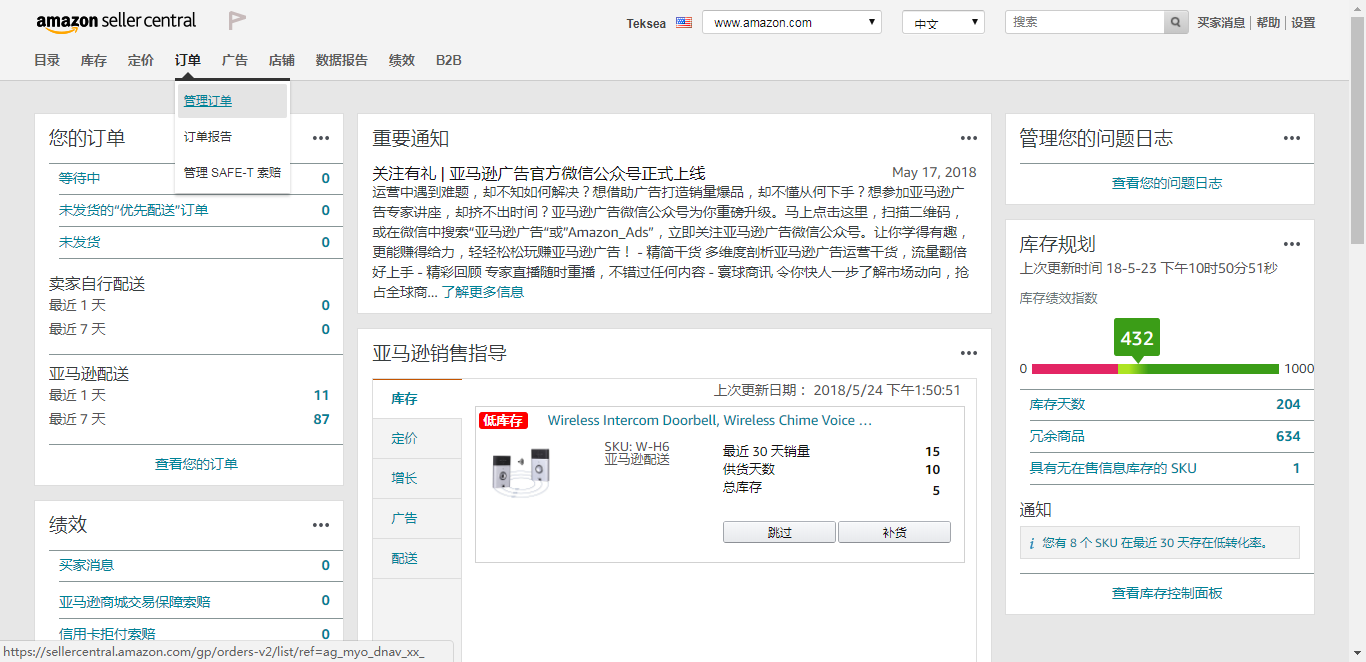Open the 您的订单 panel options menu
The image size is (1366, 662).
(320, 139)
